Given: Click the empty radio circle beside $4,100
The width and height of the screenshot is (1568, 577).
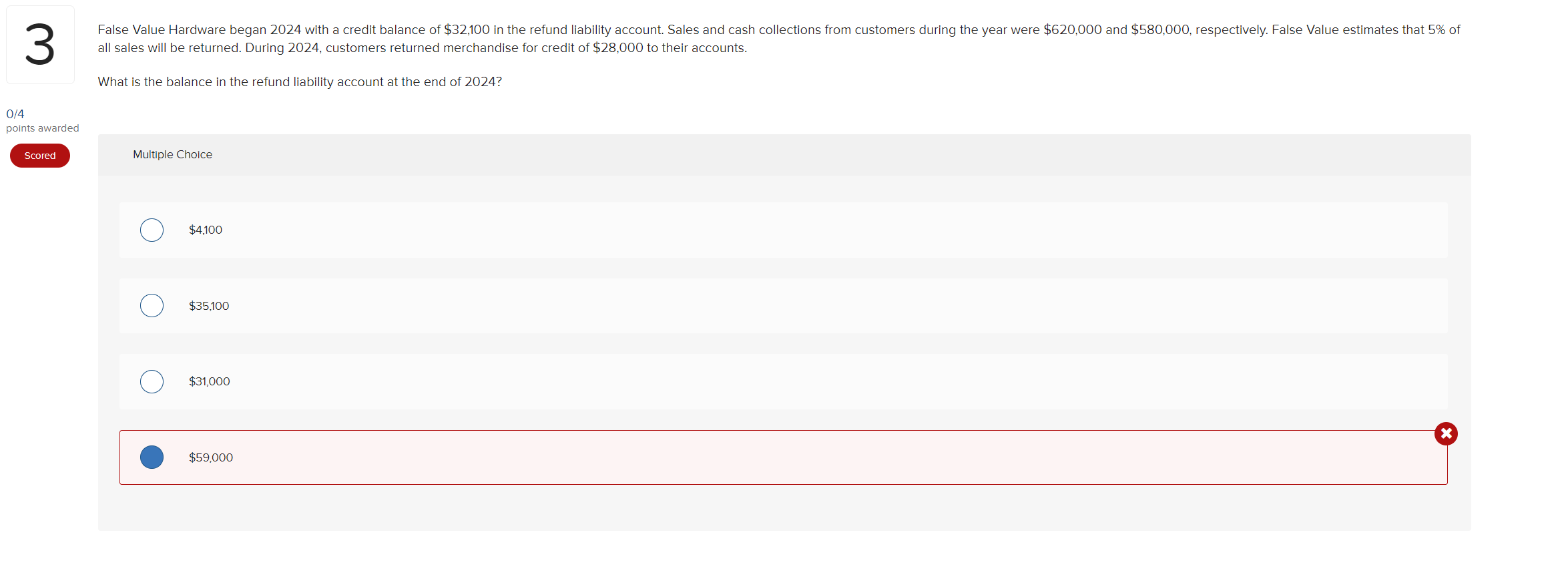Looking at the screenshot, I should click(x=152, y=230).
